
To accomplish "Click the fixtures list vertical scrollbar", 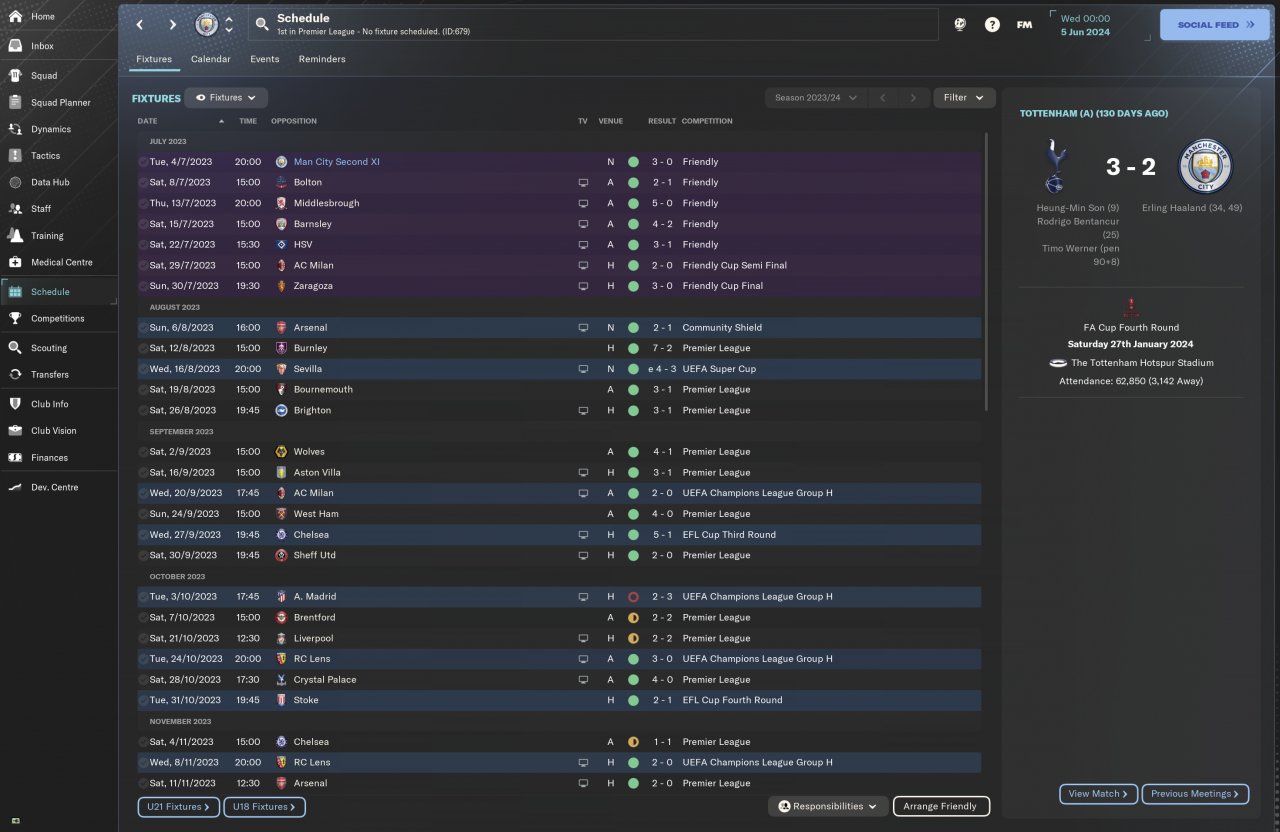I will pyautogui.click(x=986, y=270).
